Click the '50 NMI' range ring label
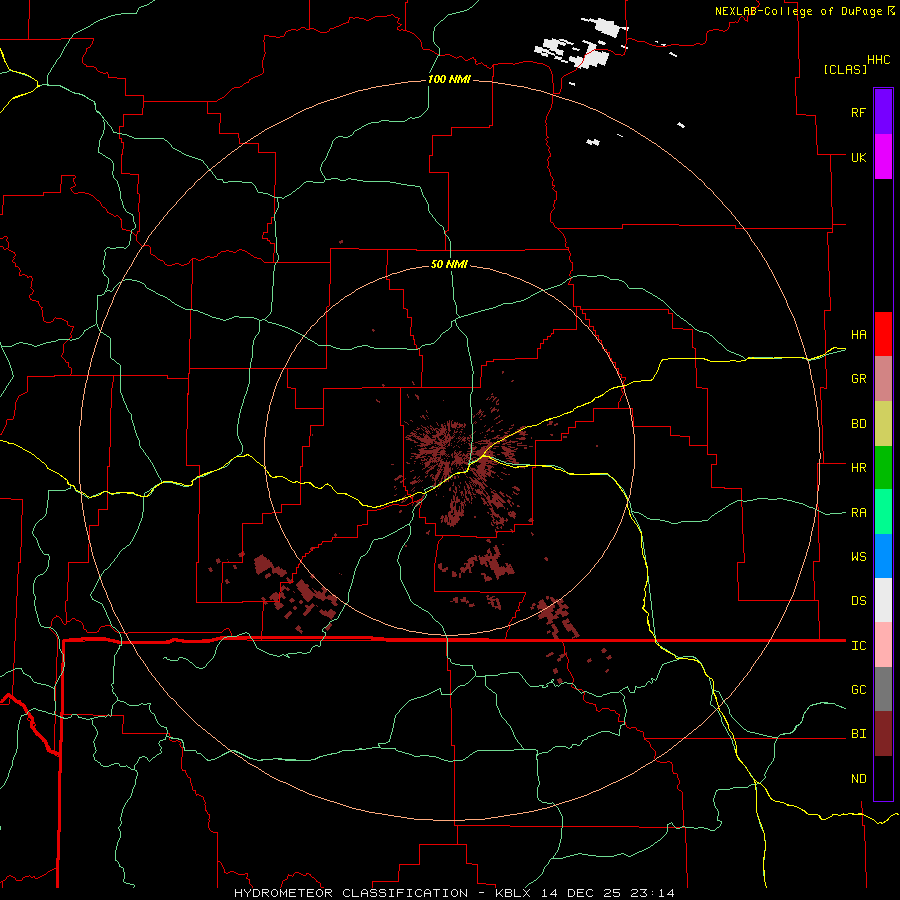The image size is (900, 900). 449,264
